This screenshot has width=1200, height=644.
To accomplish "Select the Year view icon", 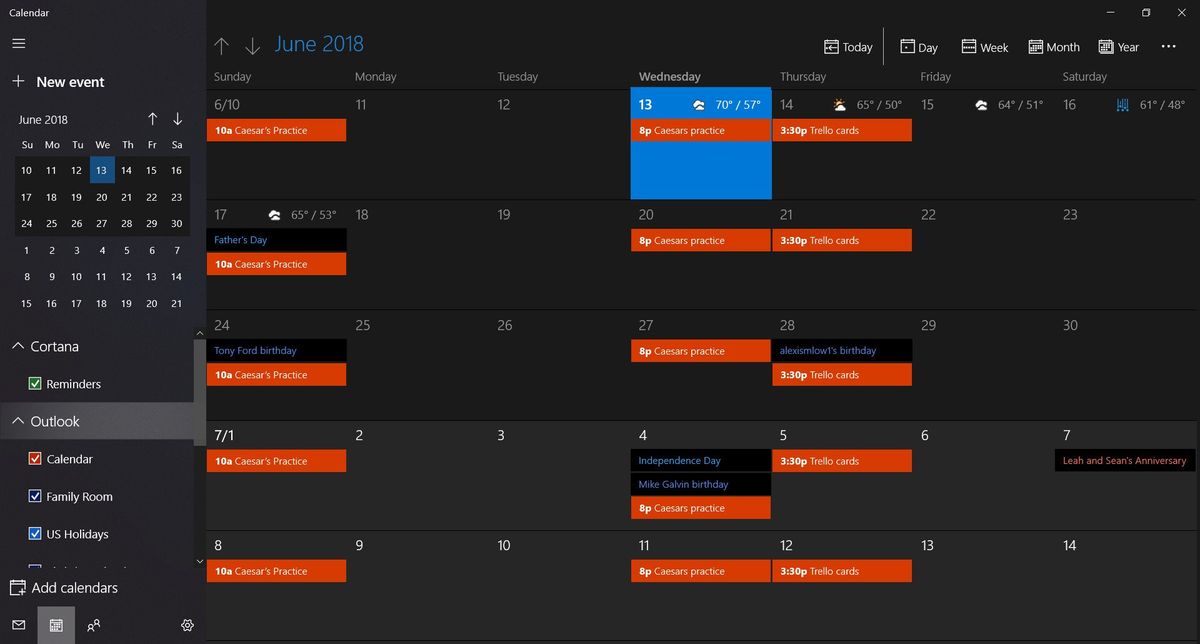I will (1119, 46).
